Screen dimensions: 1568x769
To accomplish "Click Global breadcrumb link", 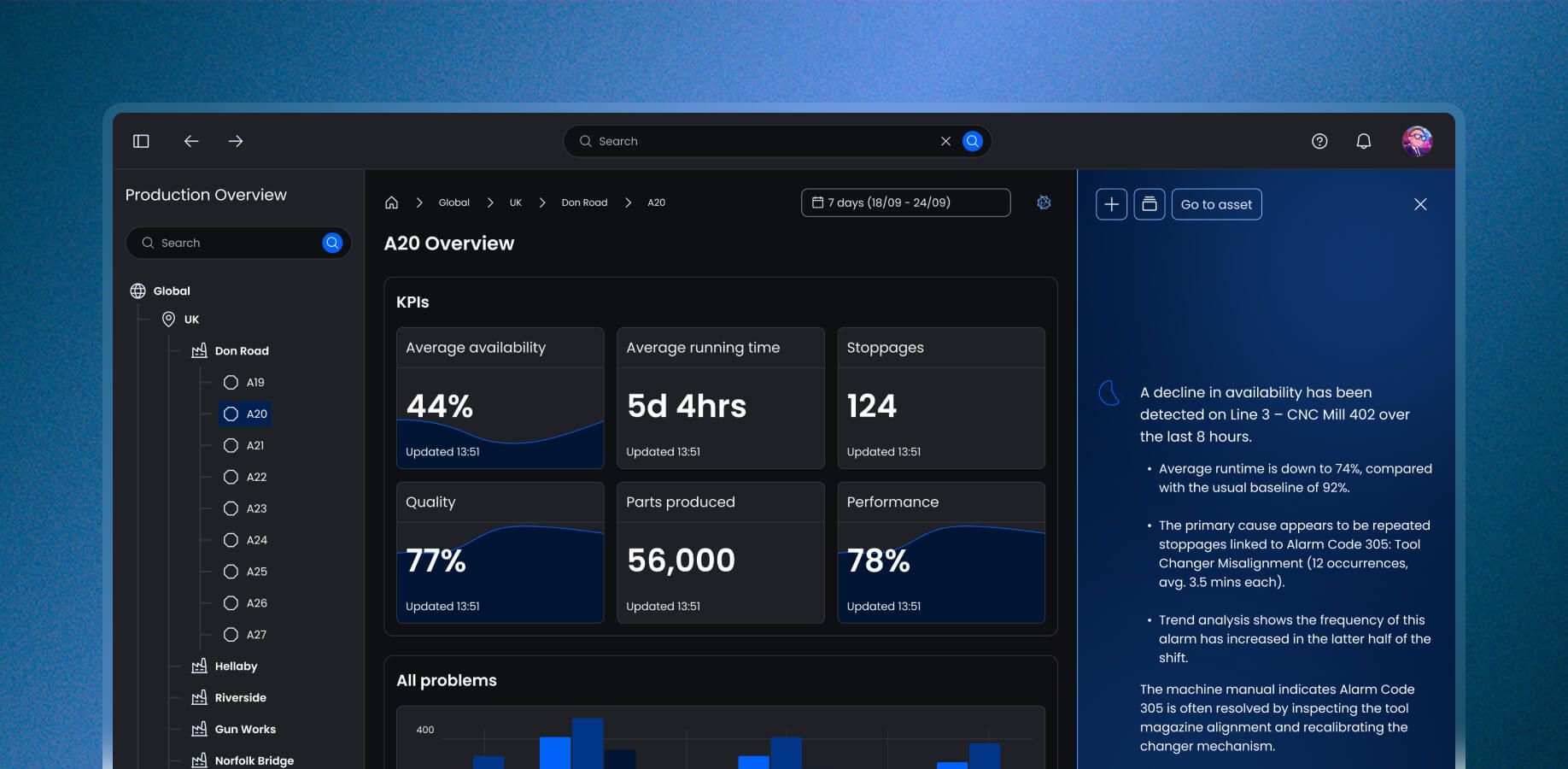I will pyautogui.click(x=453, y=203).
